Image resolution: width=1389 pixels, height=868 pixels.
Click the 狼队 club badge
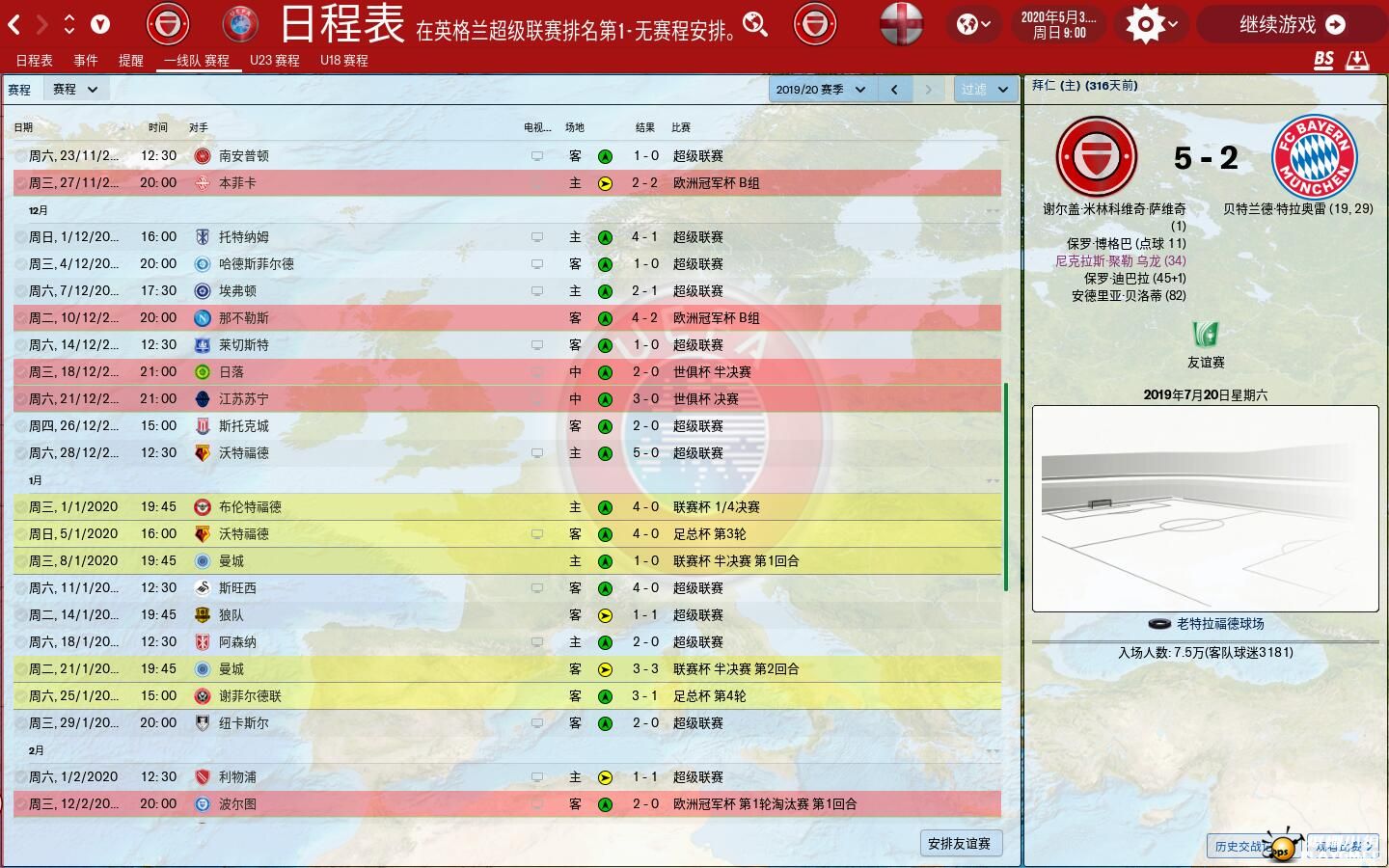point(203,614)
